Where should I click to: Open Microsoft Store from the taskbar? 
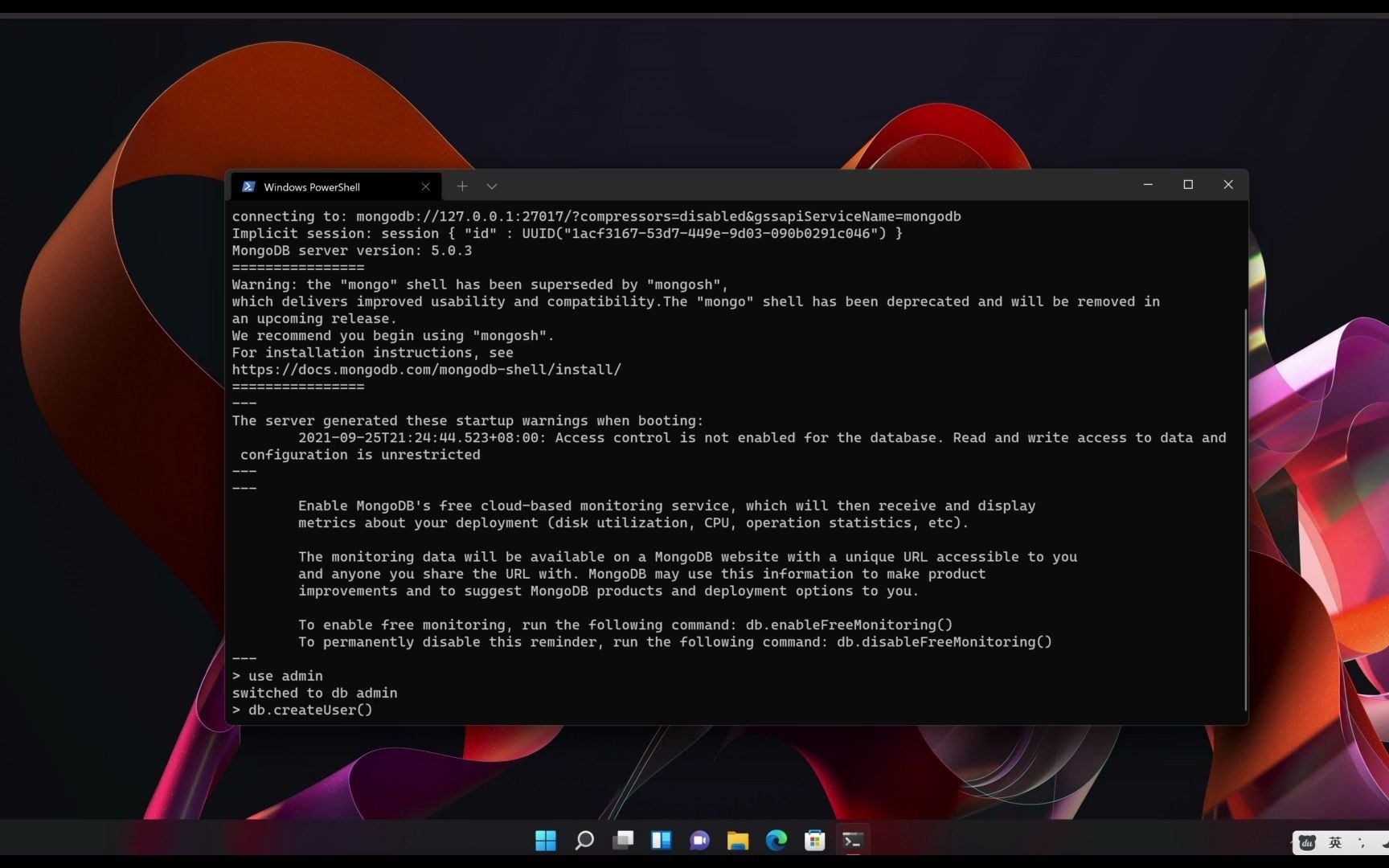(x=815, y=841)
